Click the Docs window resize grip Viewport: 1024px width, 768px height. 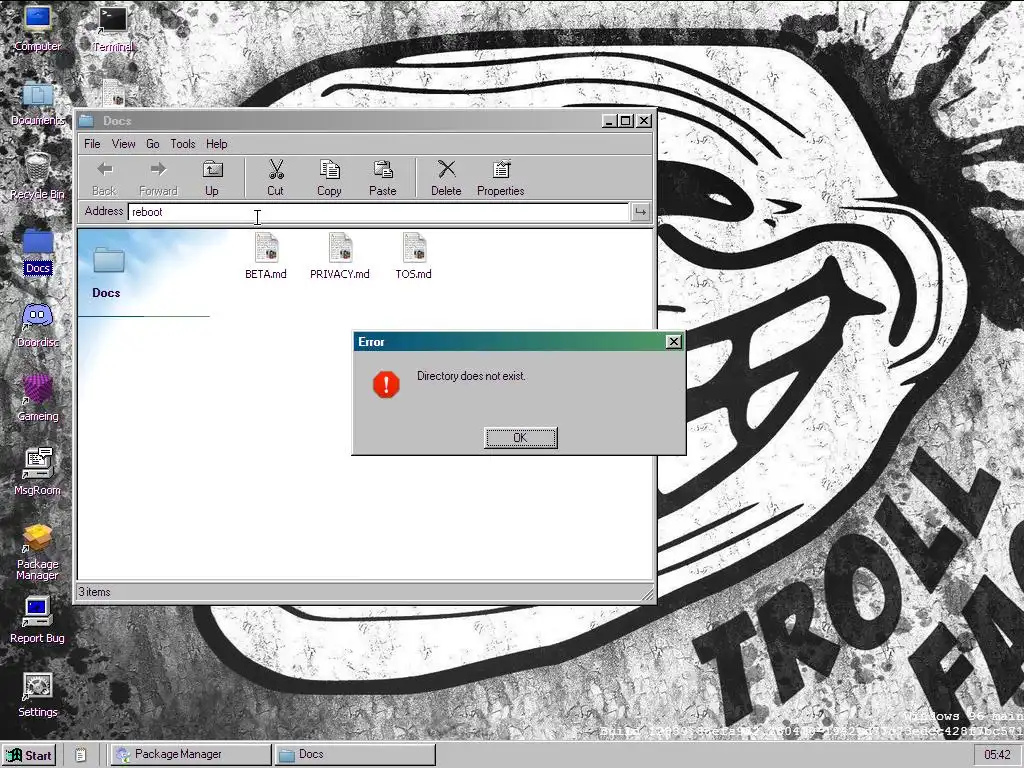tap(648, 594)
